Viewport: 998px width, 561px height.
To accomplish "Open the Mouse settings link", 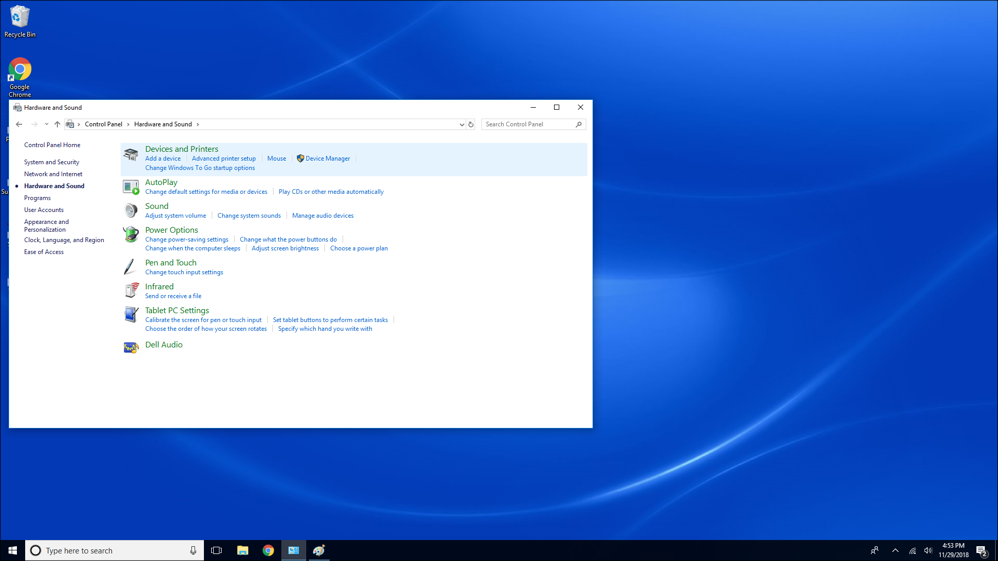I will click(276, 159).
